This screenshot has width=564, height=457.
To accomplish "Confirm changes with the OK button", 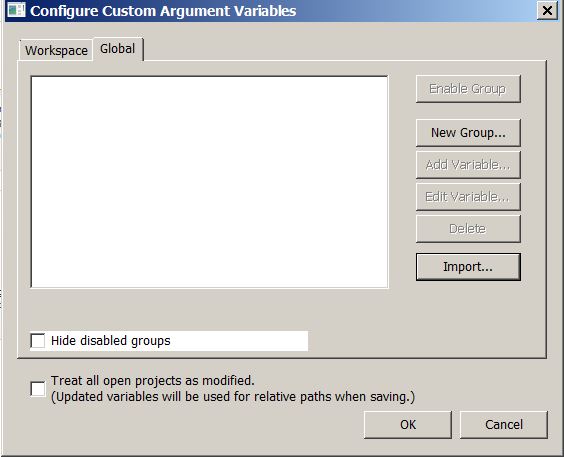I will pyautogui.click(x=408, y=425).
